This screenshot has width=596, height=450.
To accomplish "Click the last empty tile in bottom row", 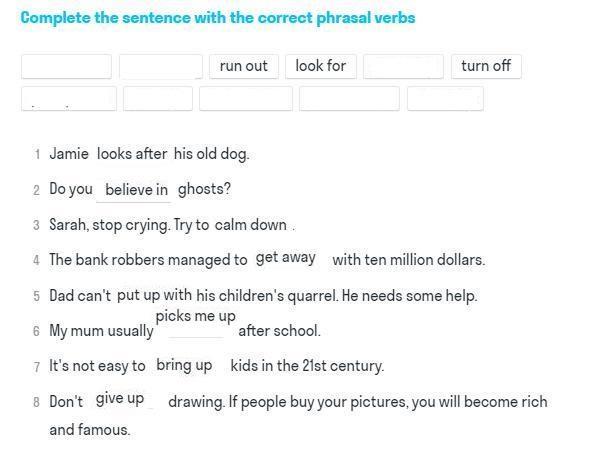I will coord(445,98).
